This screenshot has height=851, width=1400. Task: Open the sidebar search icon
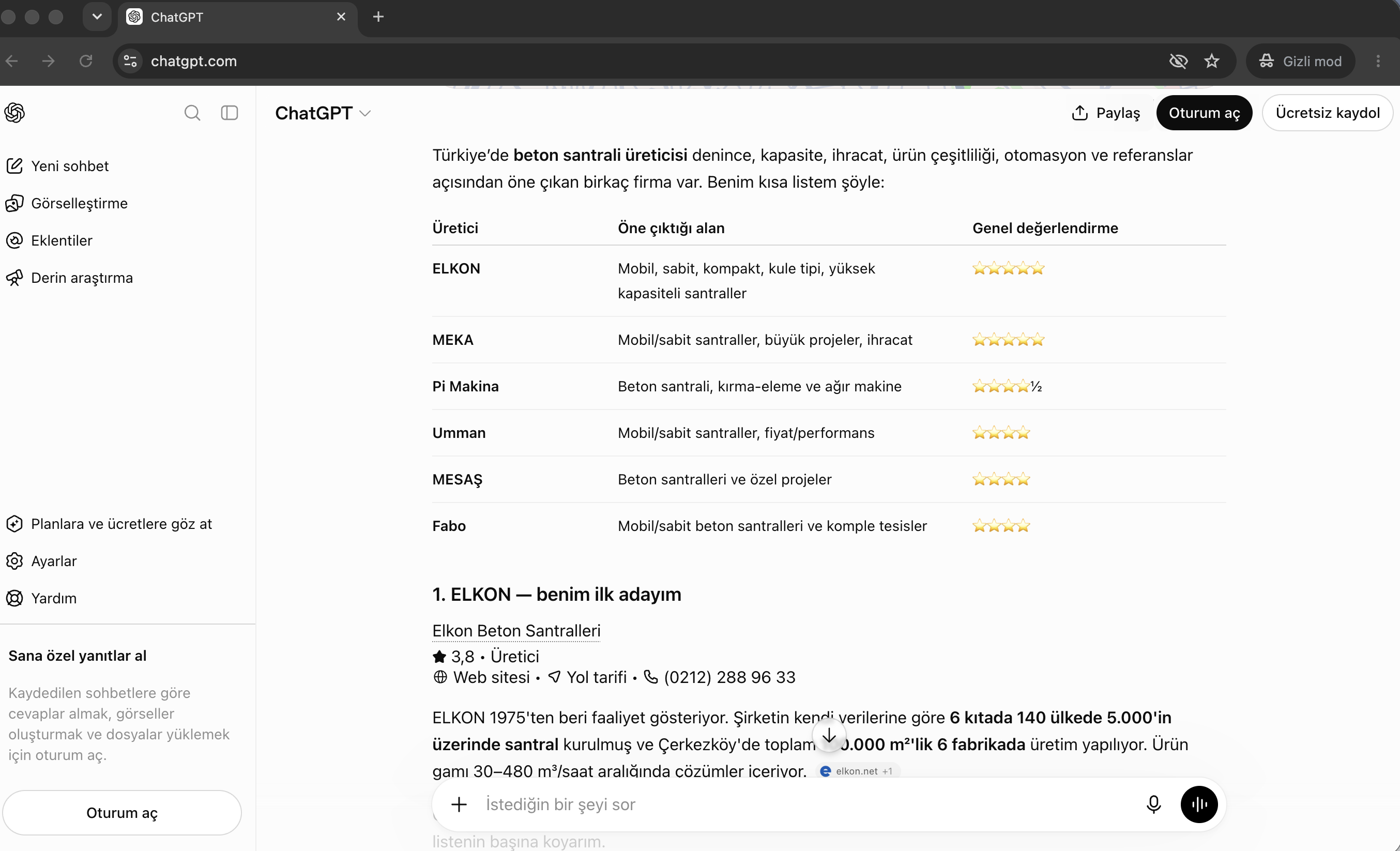click(192, 113)
